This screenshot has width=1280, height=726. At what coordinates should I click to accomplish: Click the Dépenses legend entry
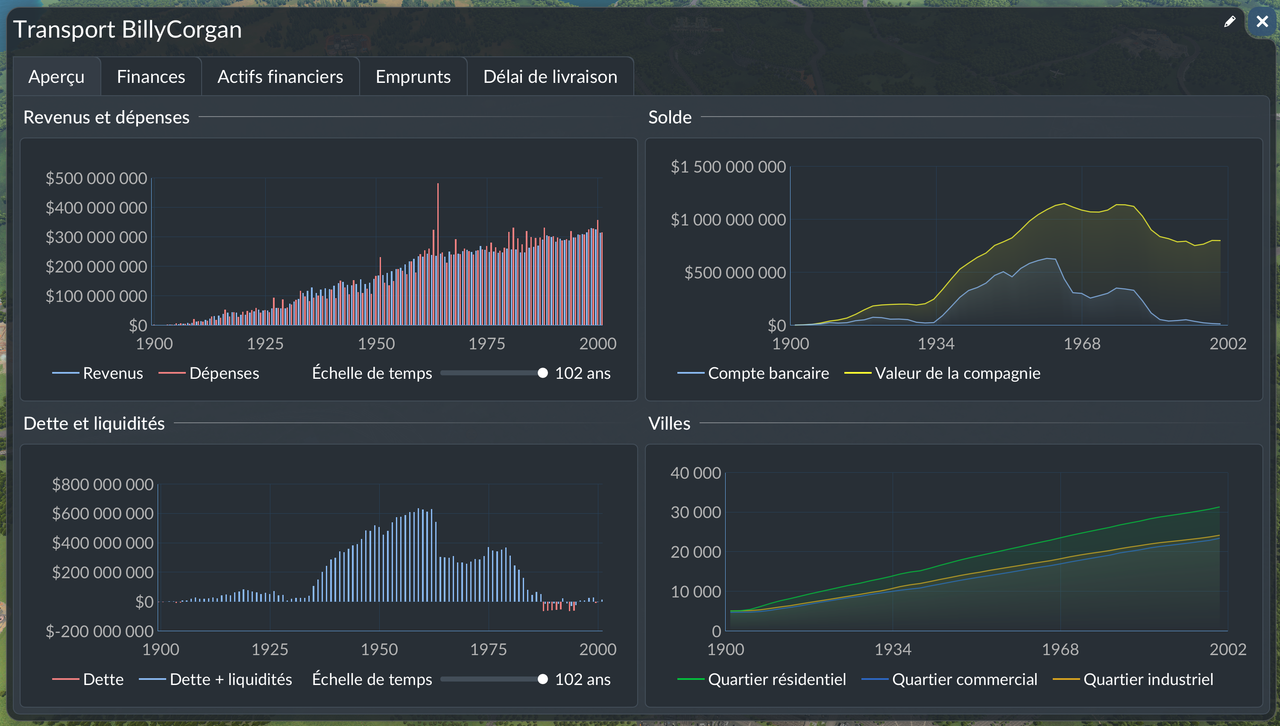209,373
